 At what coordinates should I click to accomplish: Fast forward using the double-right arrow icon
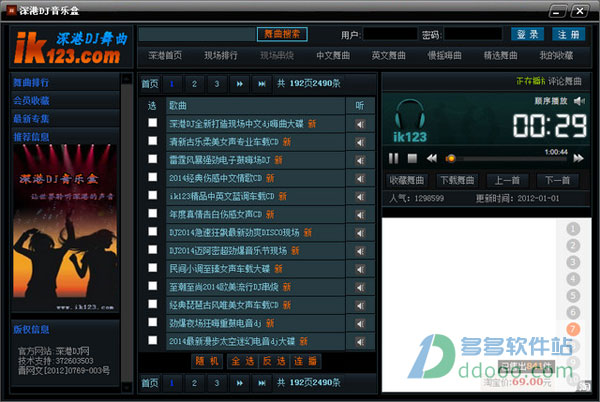(578, 158)
